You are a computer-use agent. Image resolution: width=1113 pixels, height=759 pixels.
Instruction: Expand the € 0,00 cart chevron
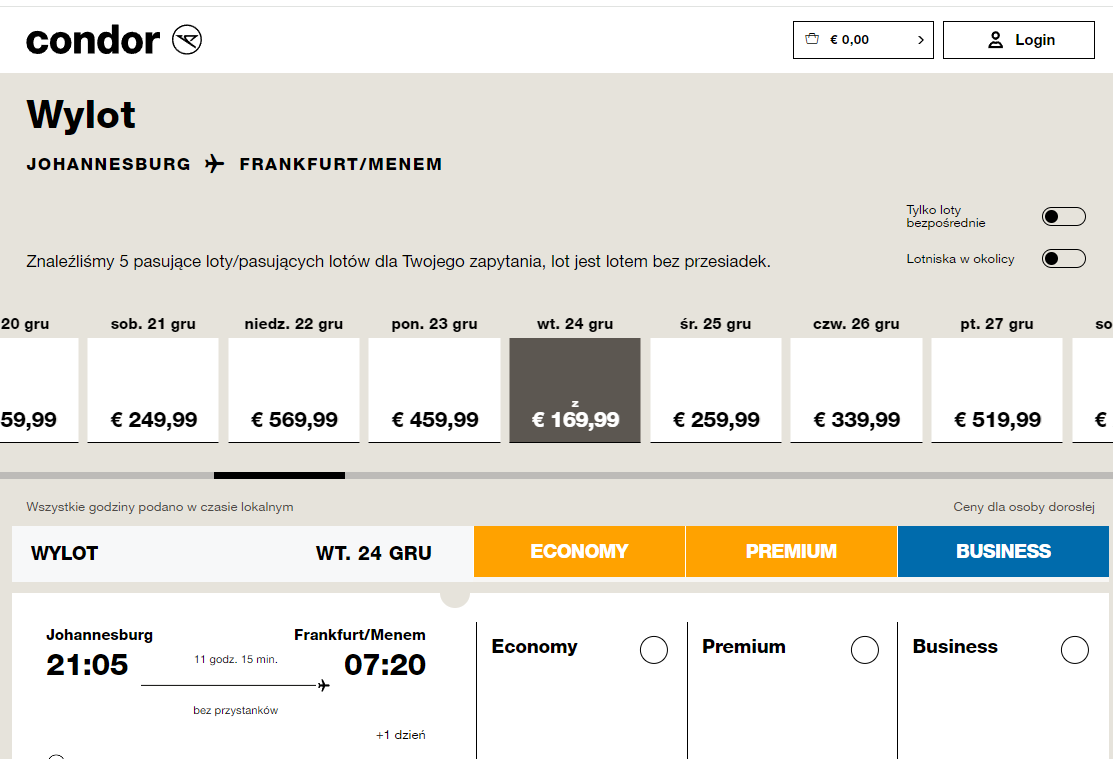pos(921,40)
